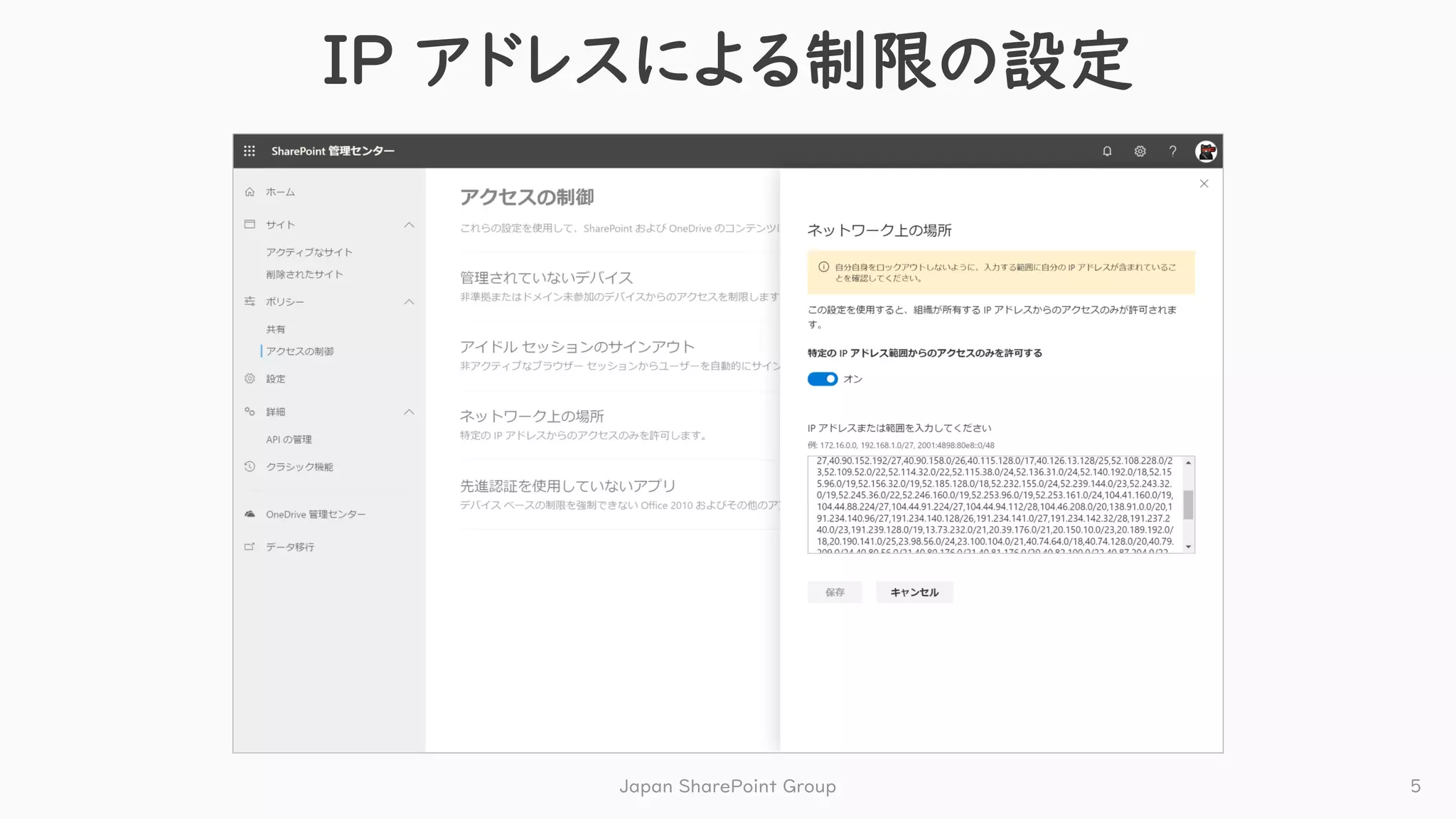Image resolution: width=1456 pixels, height=819 pixels.
Task: Open the user profile avatar
Action: [x=1206, y=151]
